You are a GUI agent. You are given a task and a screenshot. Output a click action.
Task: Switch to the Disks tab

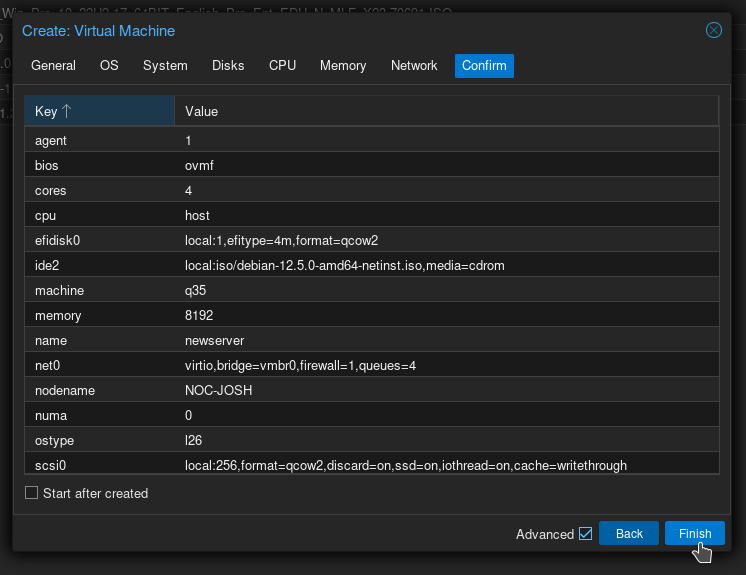(x=228, y=66)
